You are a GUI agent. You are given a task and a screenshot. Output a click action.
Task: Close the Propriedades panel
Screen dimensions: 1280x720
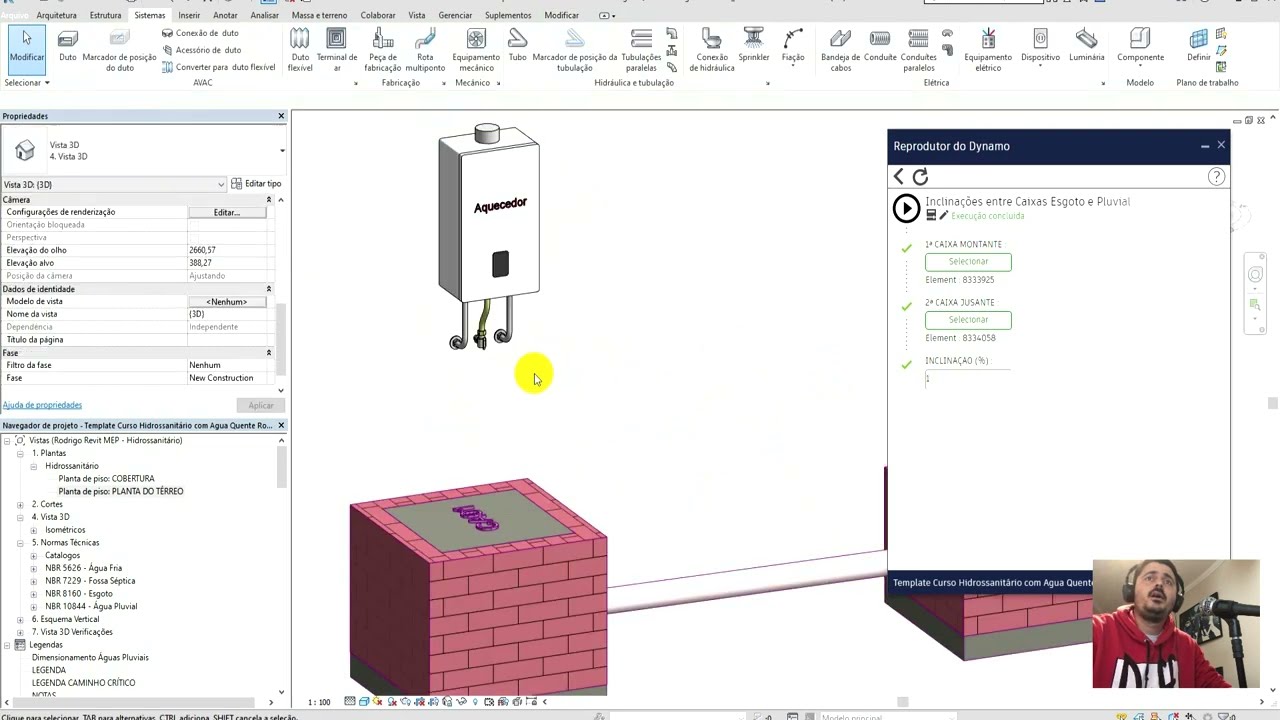point(281,116)
